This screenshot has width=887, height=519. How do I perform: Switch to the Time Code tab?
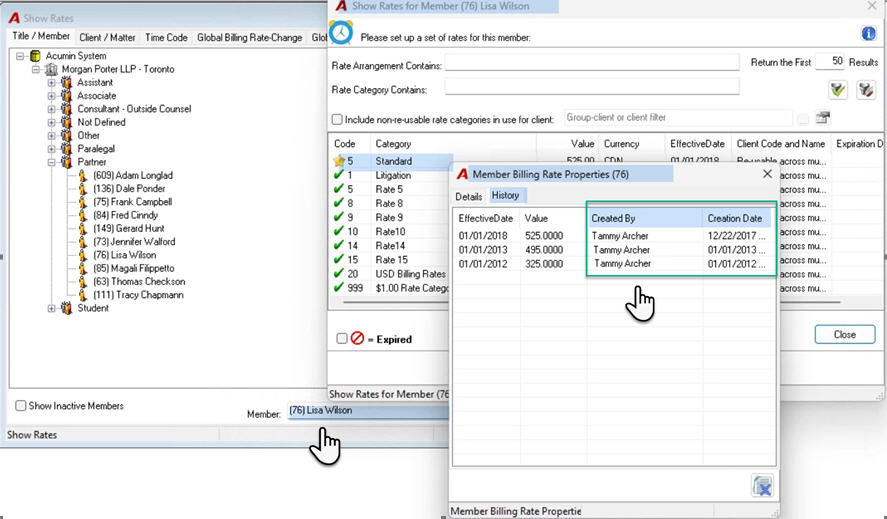coord(166,37)
